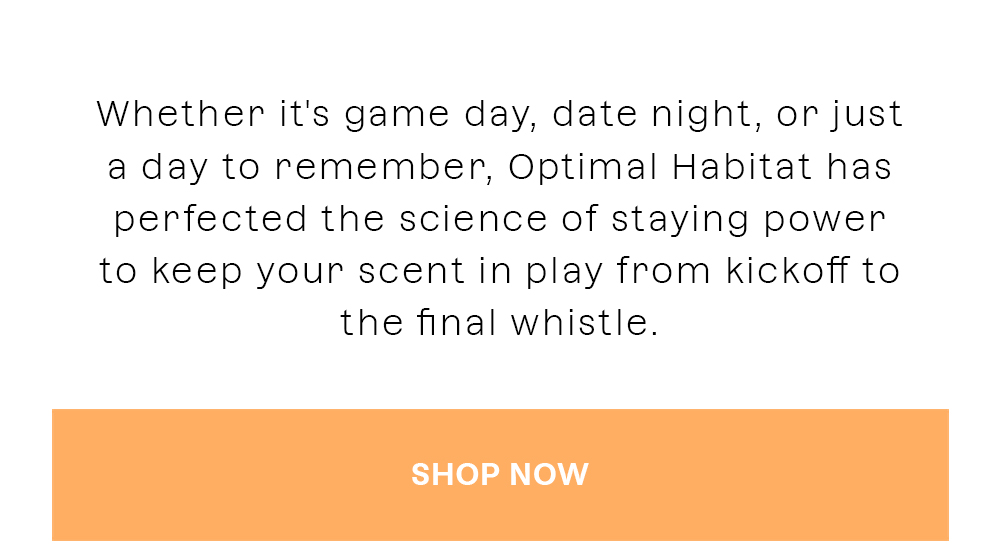
Task: Click the word "remember" in second line
Action: coord(381,167)
